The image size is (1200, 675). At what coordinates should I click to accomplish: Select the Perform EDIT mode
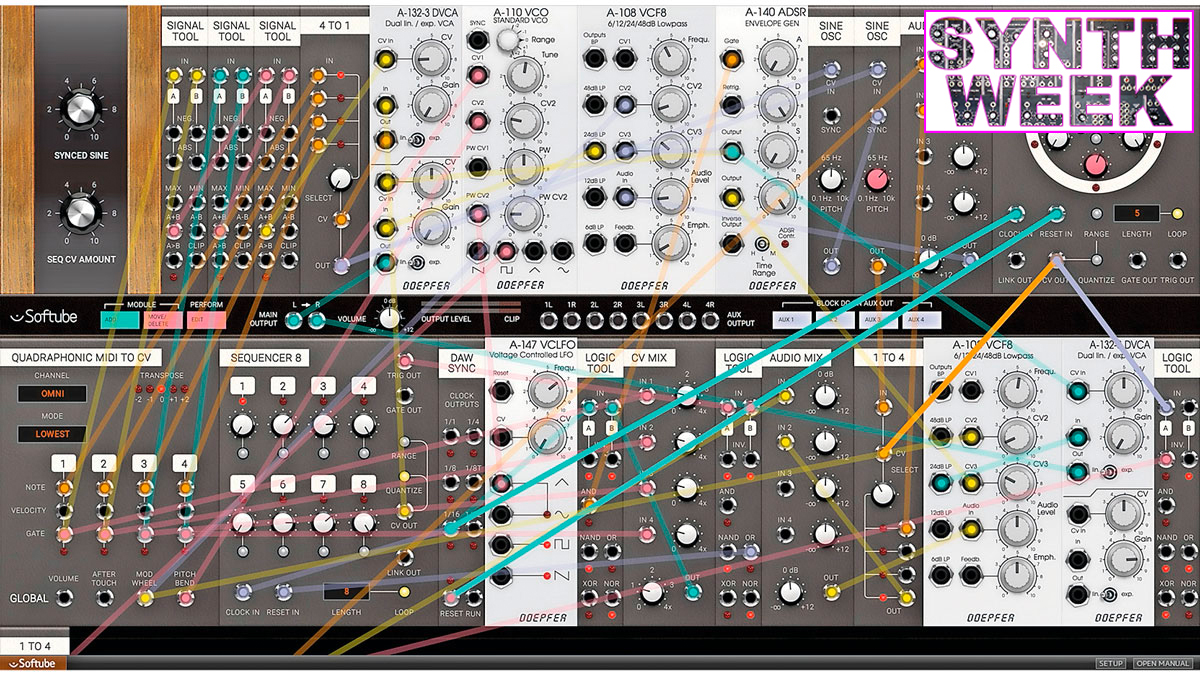[x=205, y=319]
